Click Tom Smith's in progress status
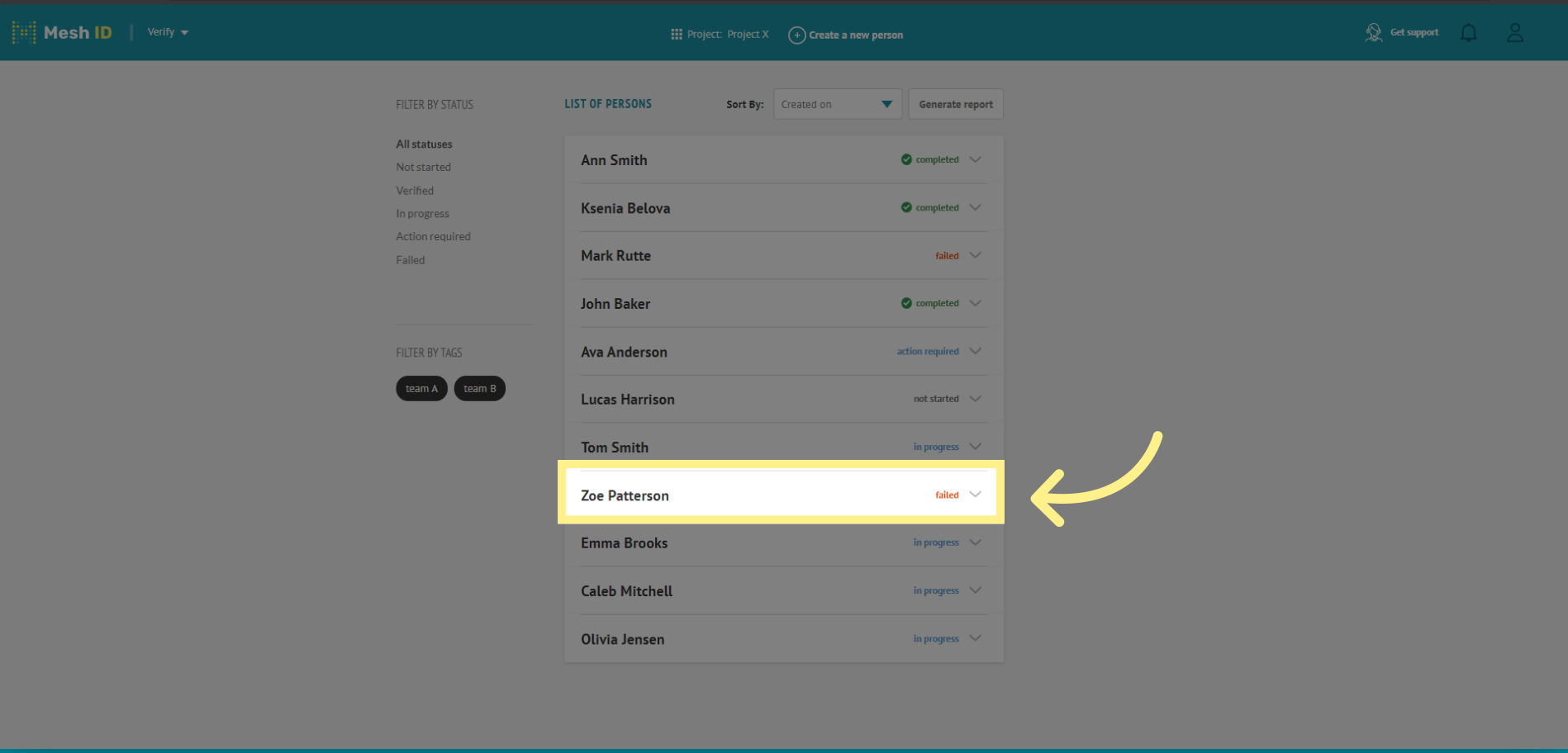1568x753 pixels. point(935,447)
